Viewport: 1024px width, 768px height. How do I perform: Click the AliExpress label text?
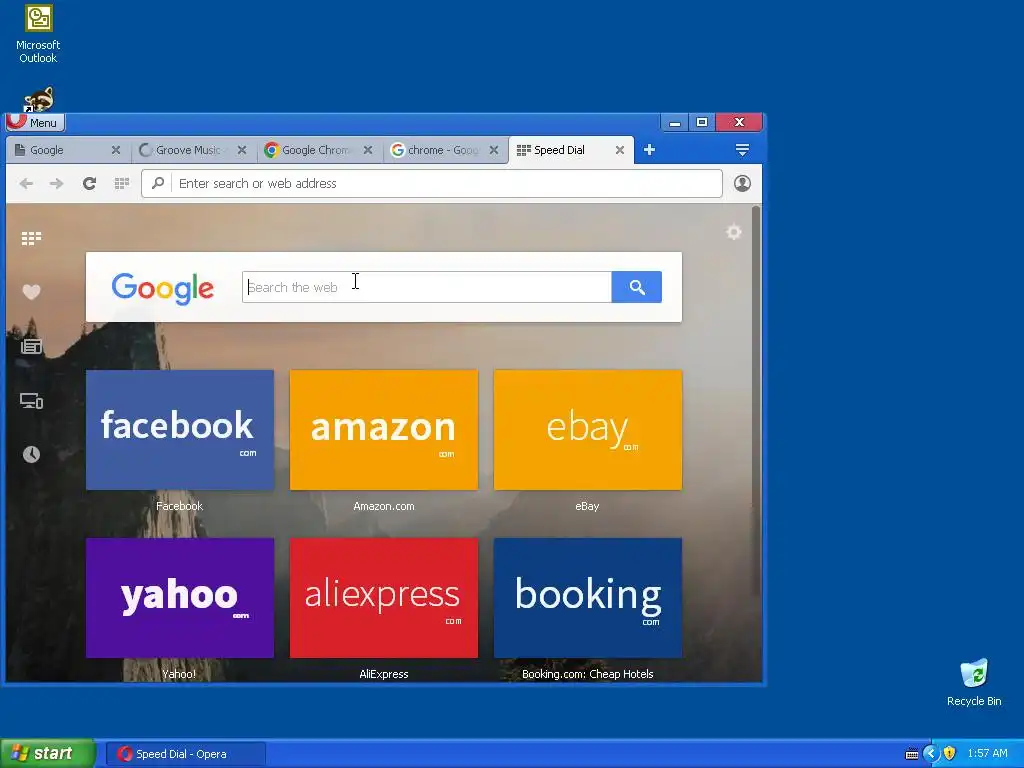click(x=384, y=674)
